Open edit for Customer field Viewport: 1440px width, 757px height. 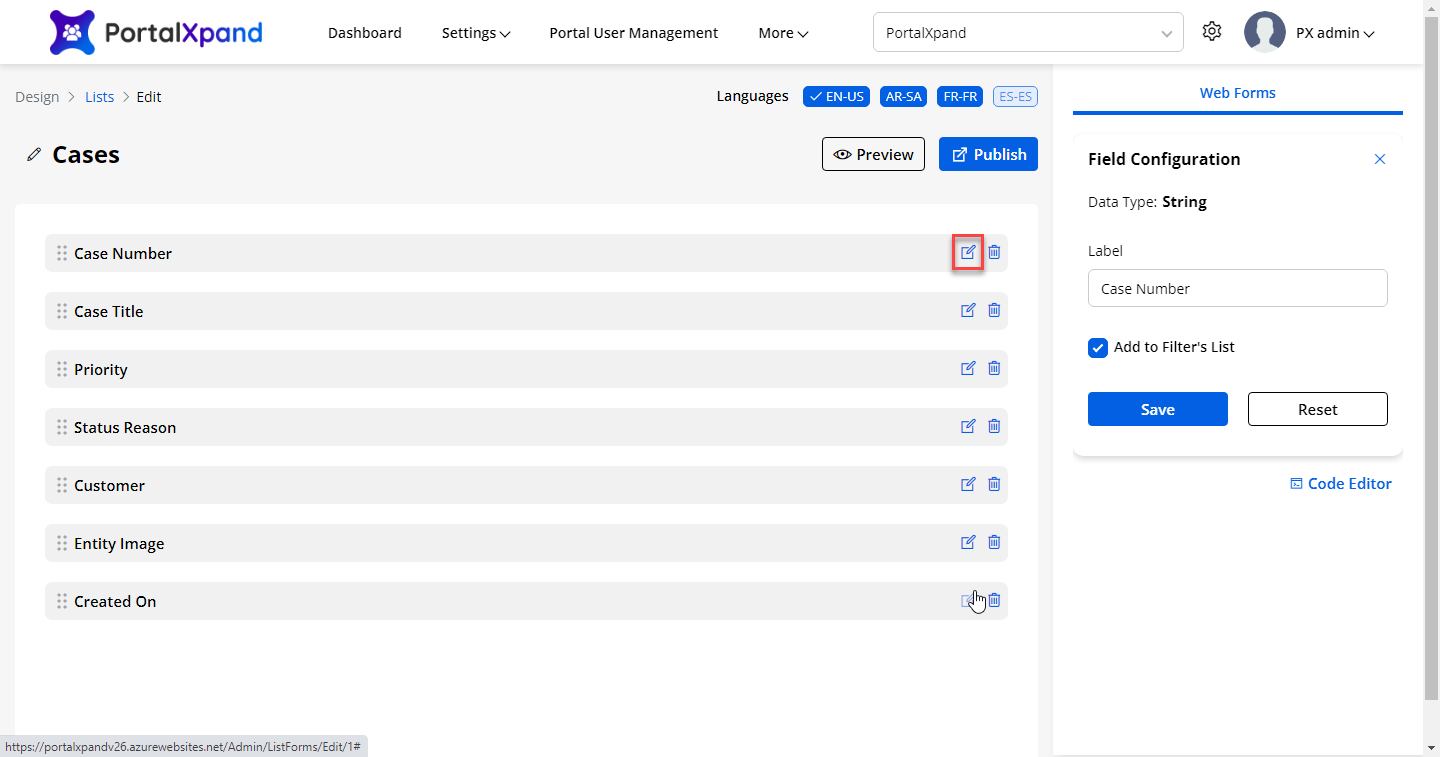[x=968, y=484]
